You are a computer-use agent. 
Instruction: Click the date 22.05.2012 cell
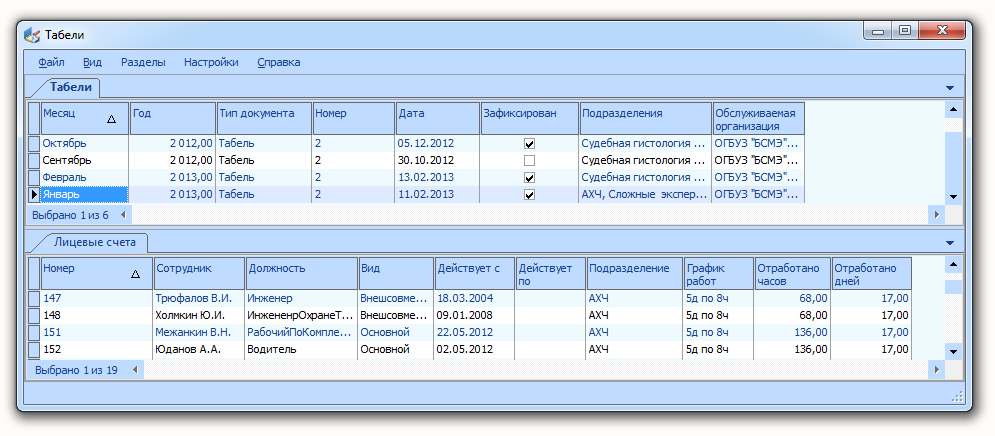[x=475, y=333]
